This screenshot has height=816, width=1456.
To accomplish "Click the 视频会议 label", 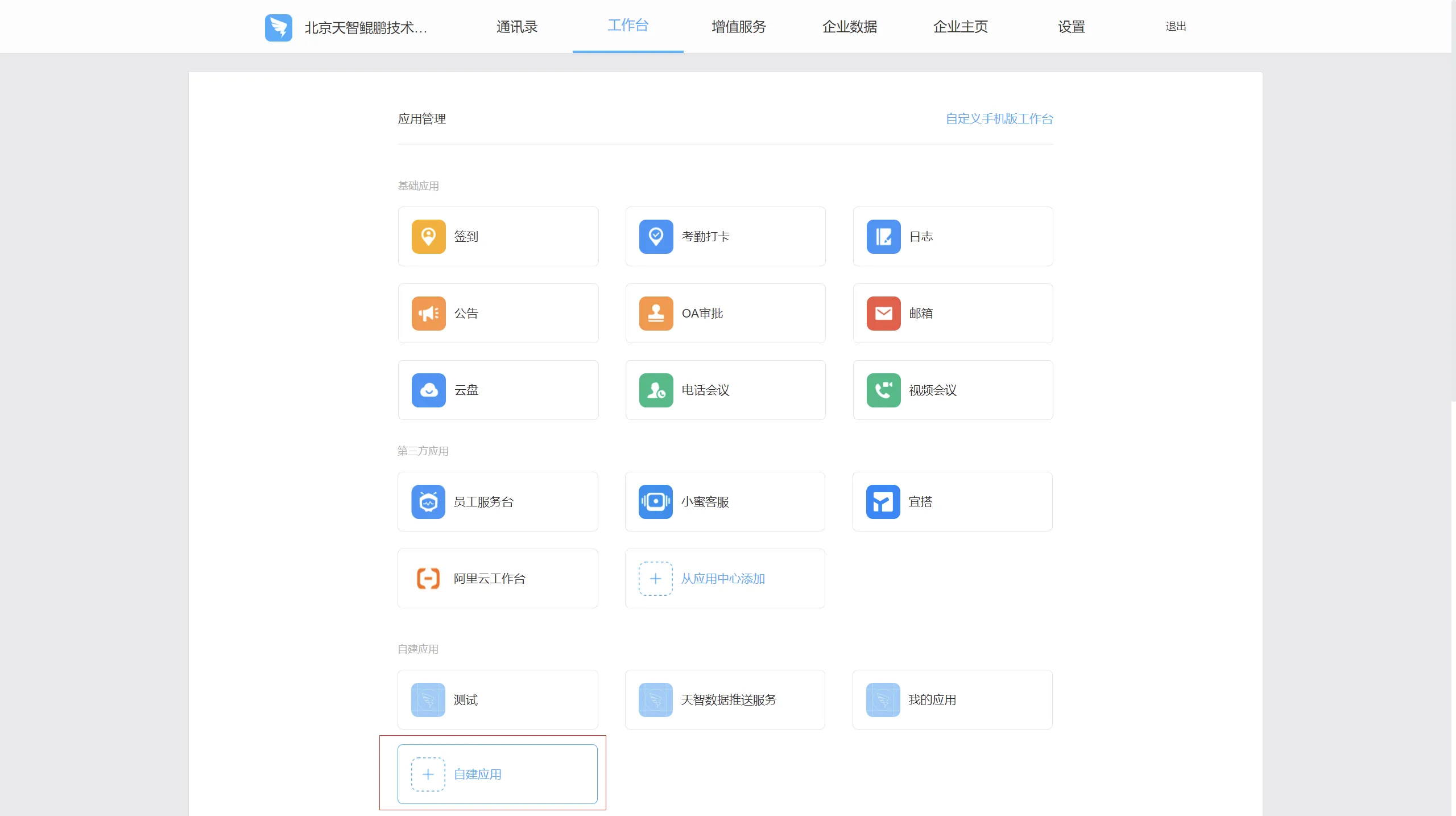I will point(933,390).
